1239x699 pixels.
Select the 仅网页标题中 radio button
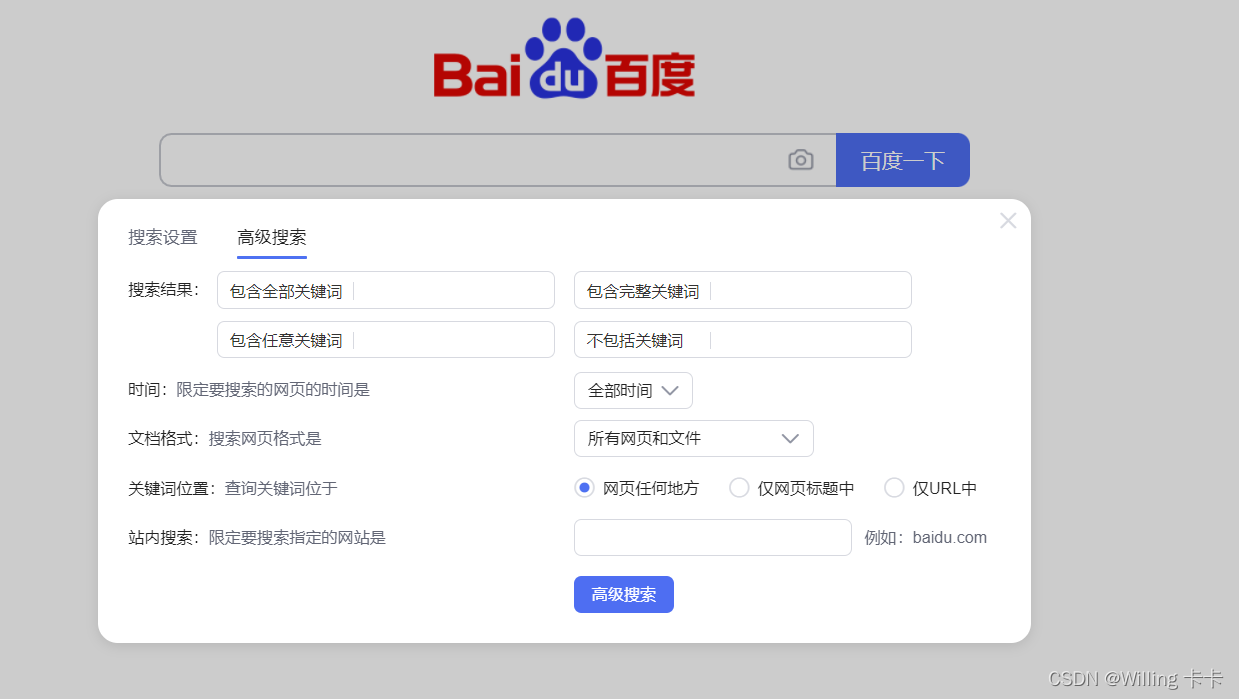coord(739,488)
